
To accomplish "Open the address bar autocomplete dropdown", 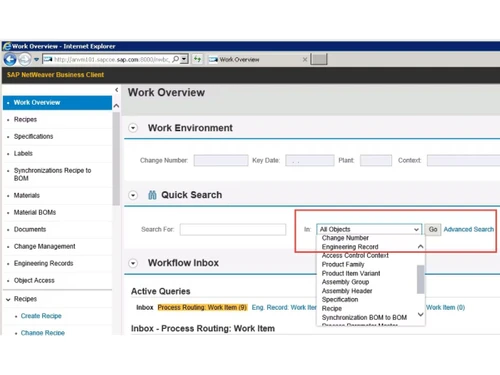I will click(184, 59).
